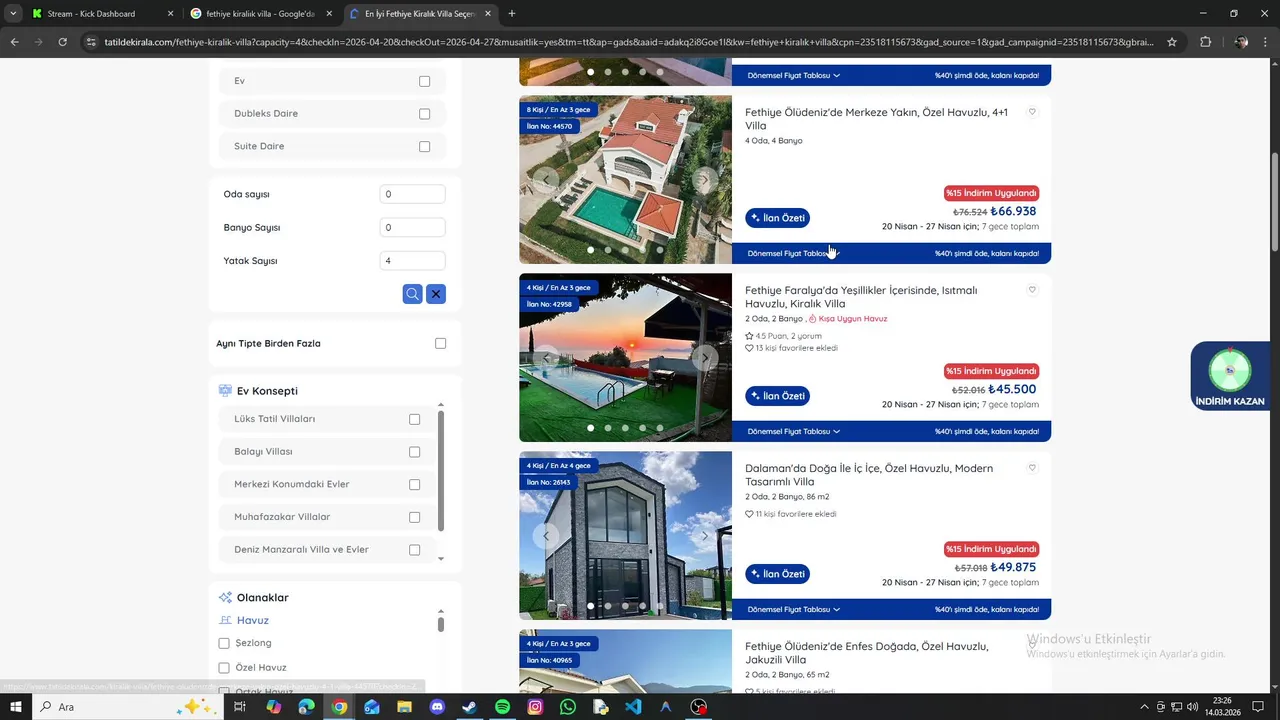Viewport: 1280px width, 720px height.
Task: Click the Olanaklar list scrollbar thumb
Action: pos(441,624)
